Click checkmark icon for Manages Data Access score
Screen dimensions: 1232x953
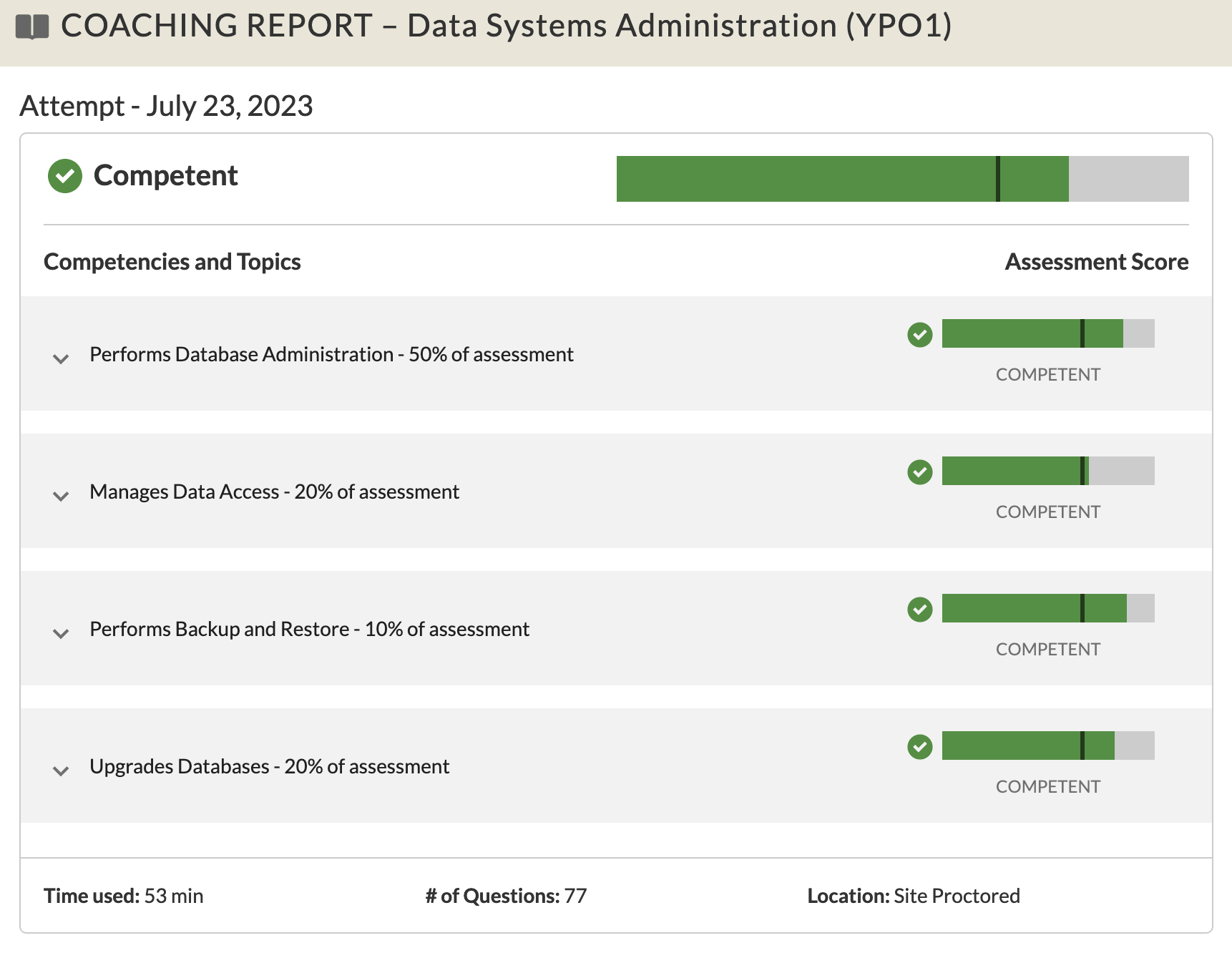920,471
